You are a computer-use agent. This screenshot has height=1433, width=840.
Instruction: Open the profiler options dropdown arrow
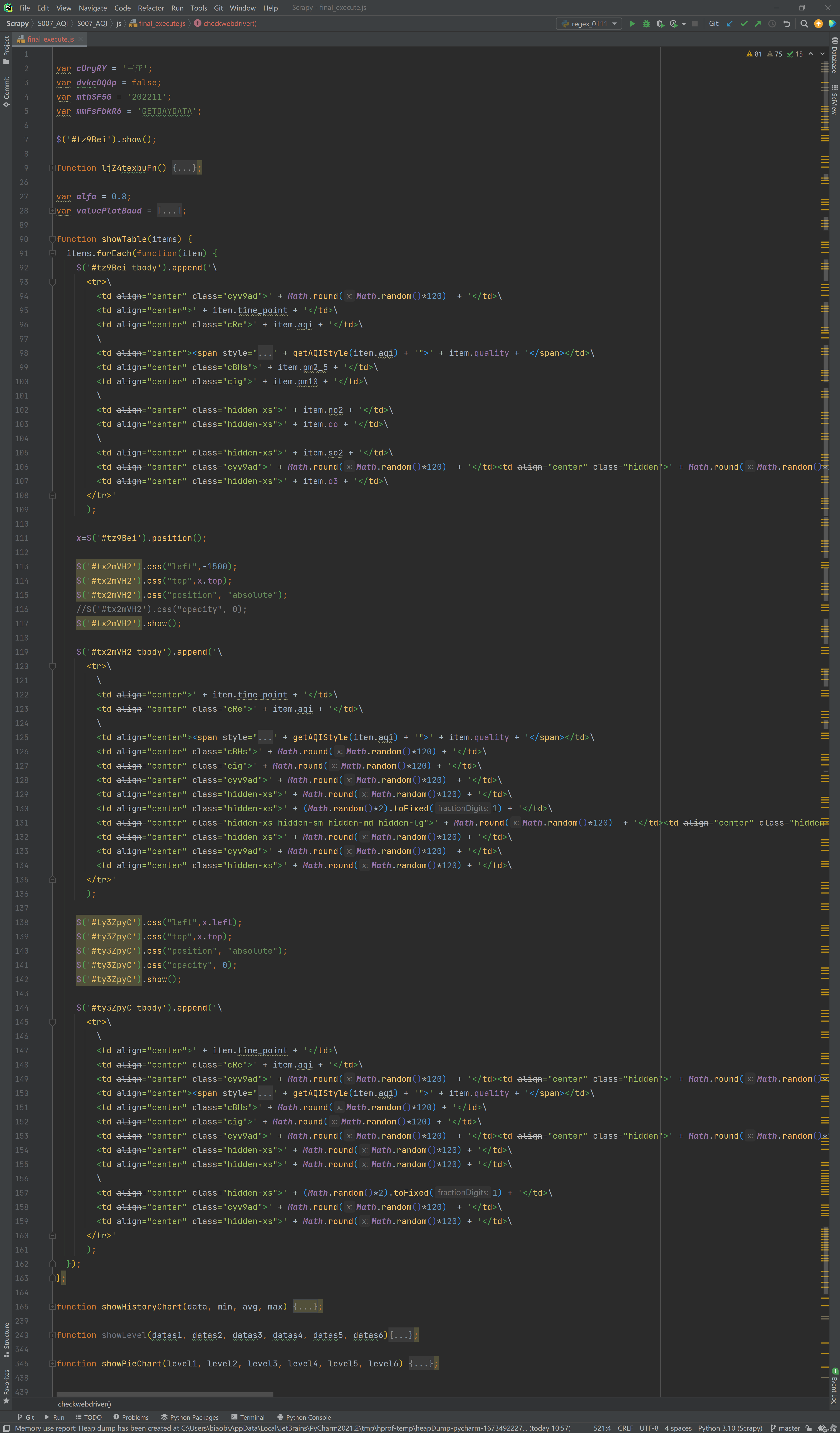[x=684, y=24]
